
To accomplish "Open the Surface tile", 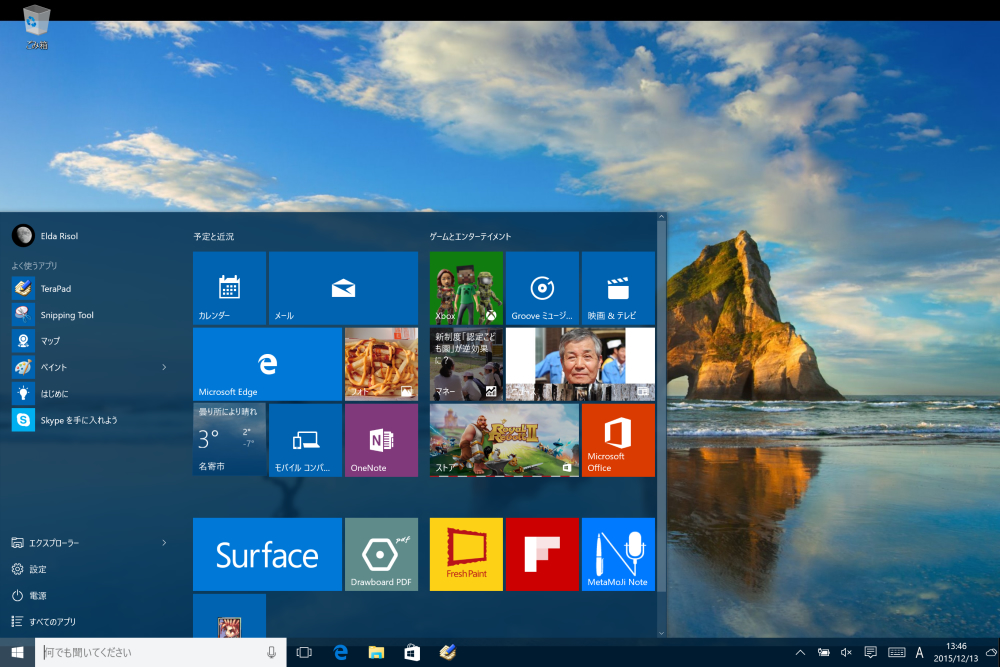I will coord(267,554).
